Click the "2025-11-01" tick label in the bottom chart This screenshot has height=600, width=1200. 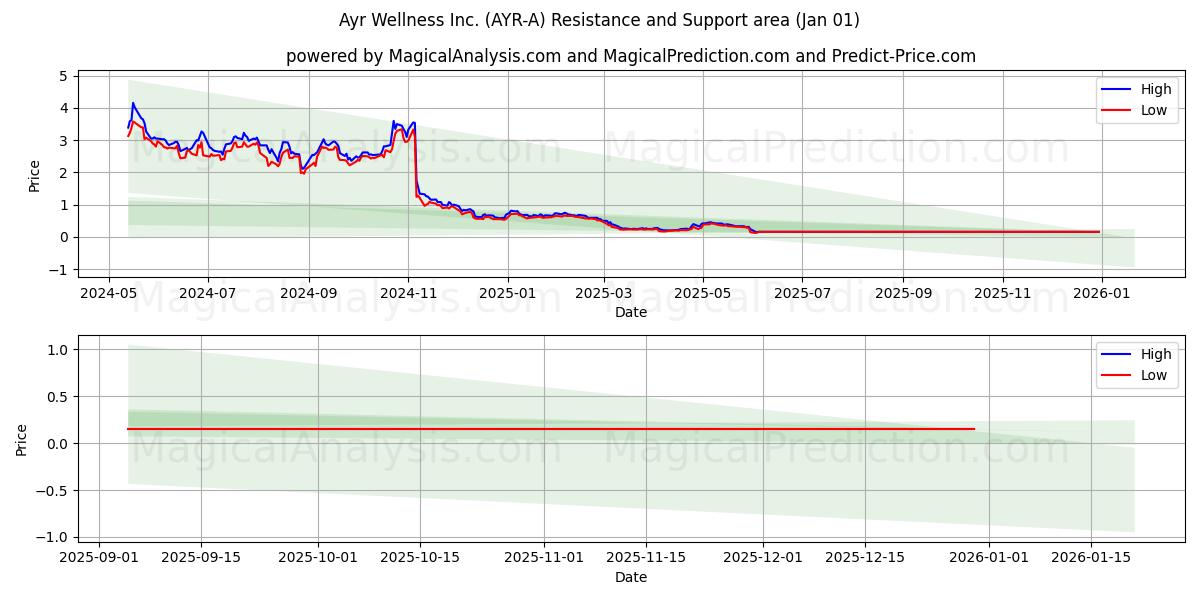pyautogui.click(x=545, y=558)
